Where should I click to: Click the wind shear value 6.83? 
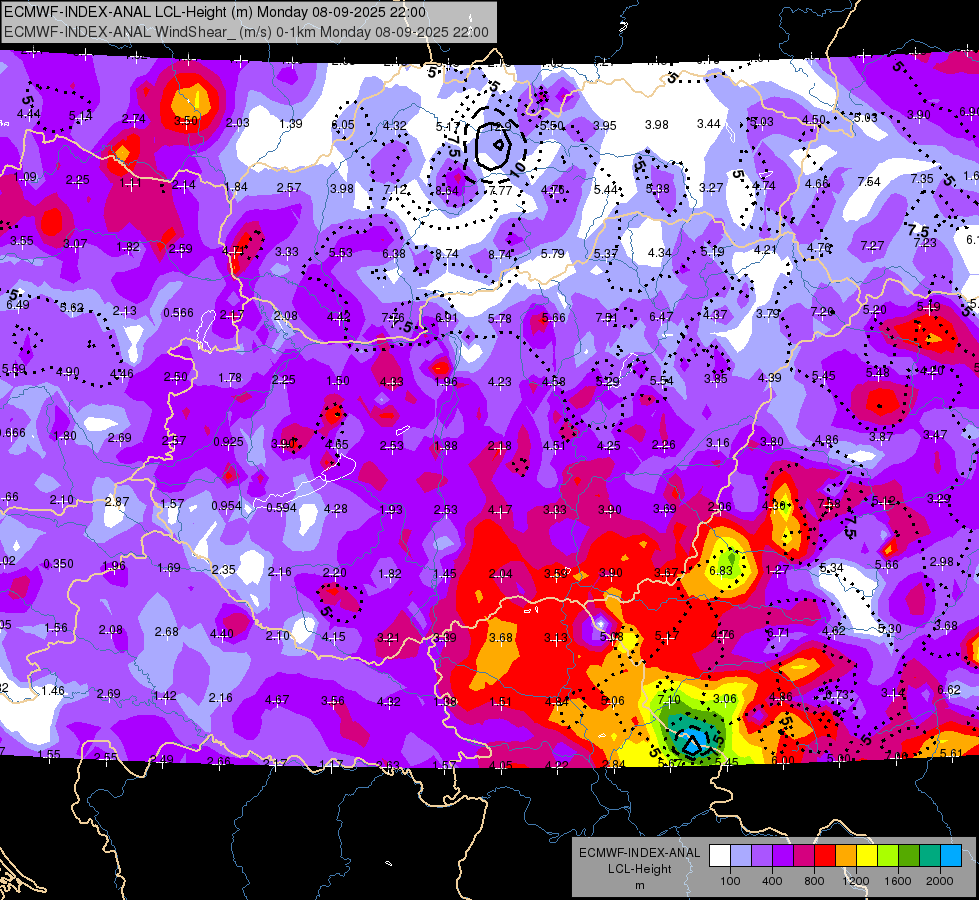[x=721, y=571]
